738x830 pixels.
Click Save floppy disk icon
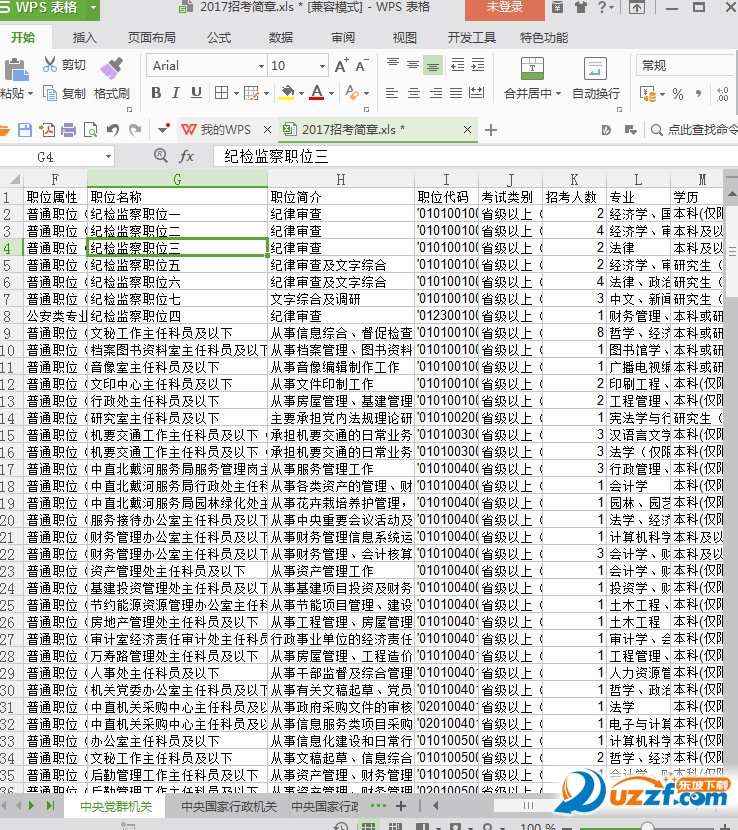point(25,130)
